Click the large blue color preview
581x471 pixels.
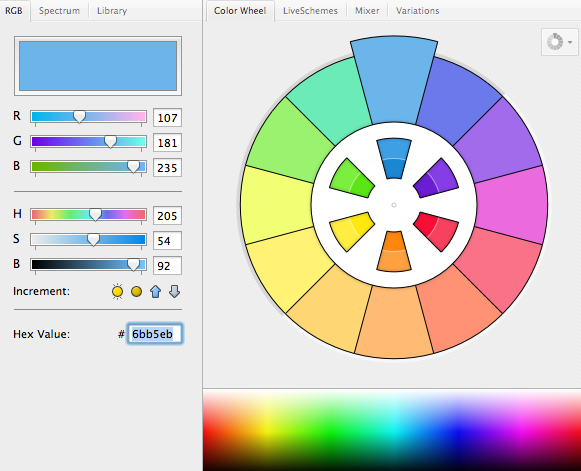click(x=98, y=66)
